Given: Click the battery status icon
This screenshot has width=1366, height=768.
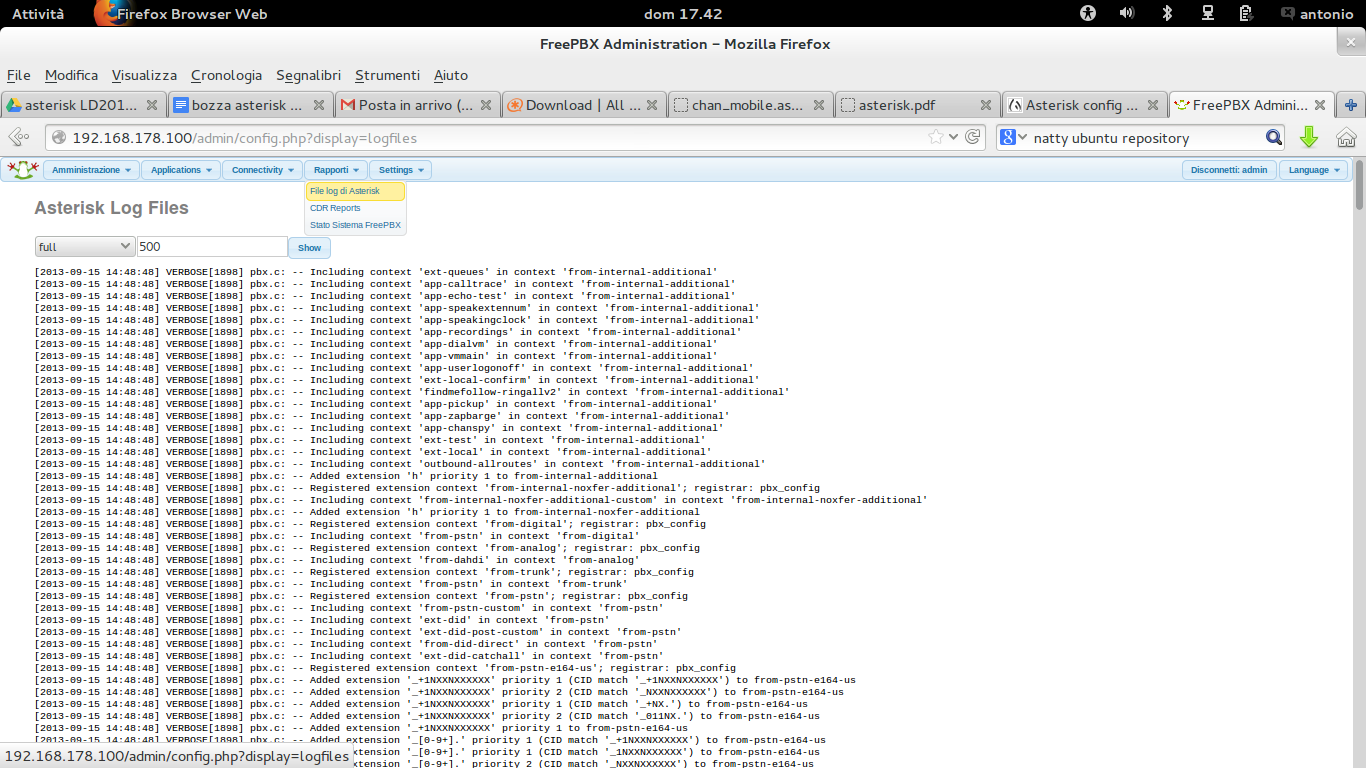Looking at the screenshot, I should click(1246, 13).
